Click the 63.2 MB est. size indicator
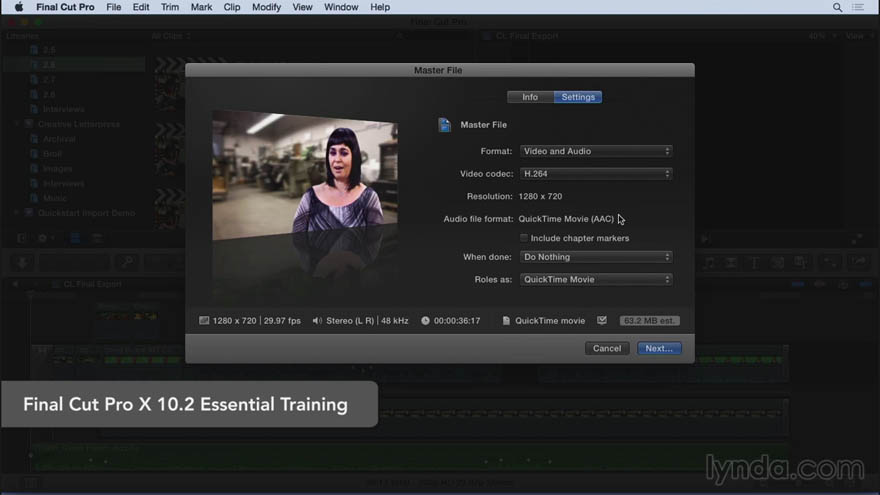This screenshot has width=880, height=495. [649, 320]
